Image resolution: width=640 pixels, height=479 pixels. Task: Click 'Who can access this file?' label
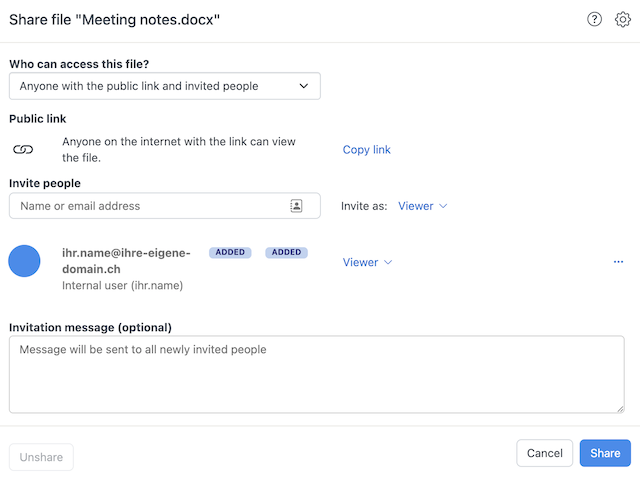point(79,64)
